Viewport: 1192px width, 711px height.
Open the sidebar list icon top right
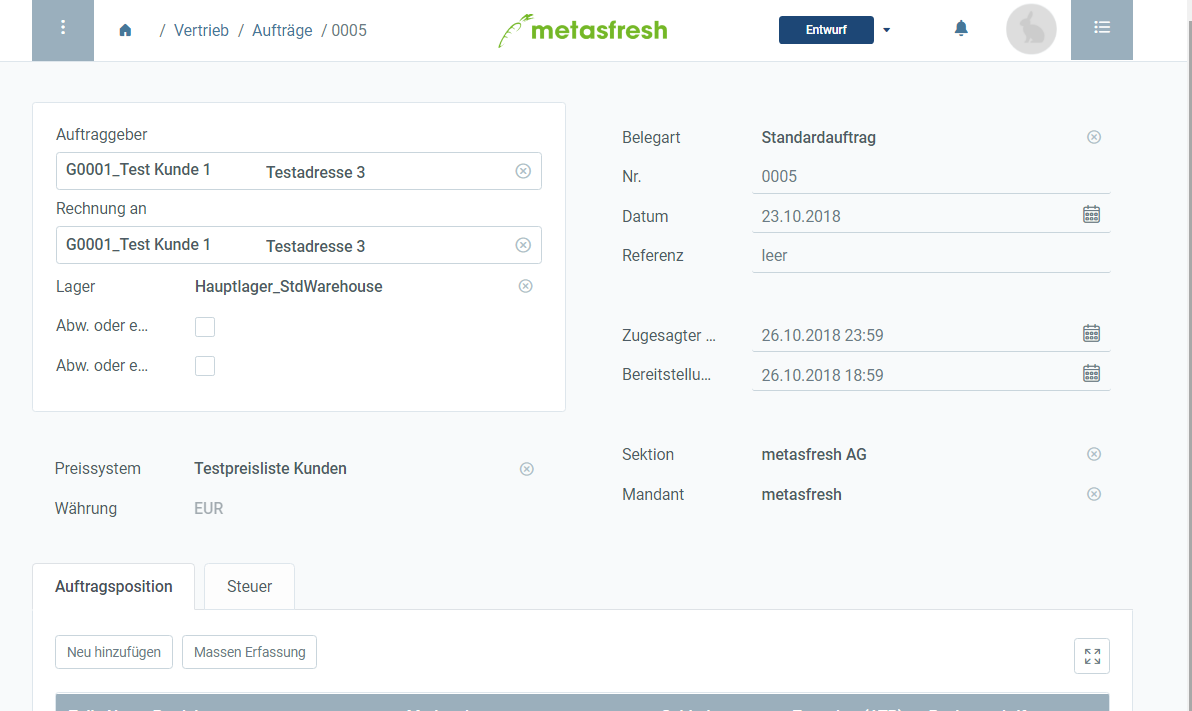pos(1102,30)
